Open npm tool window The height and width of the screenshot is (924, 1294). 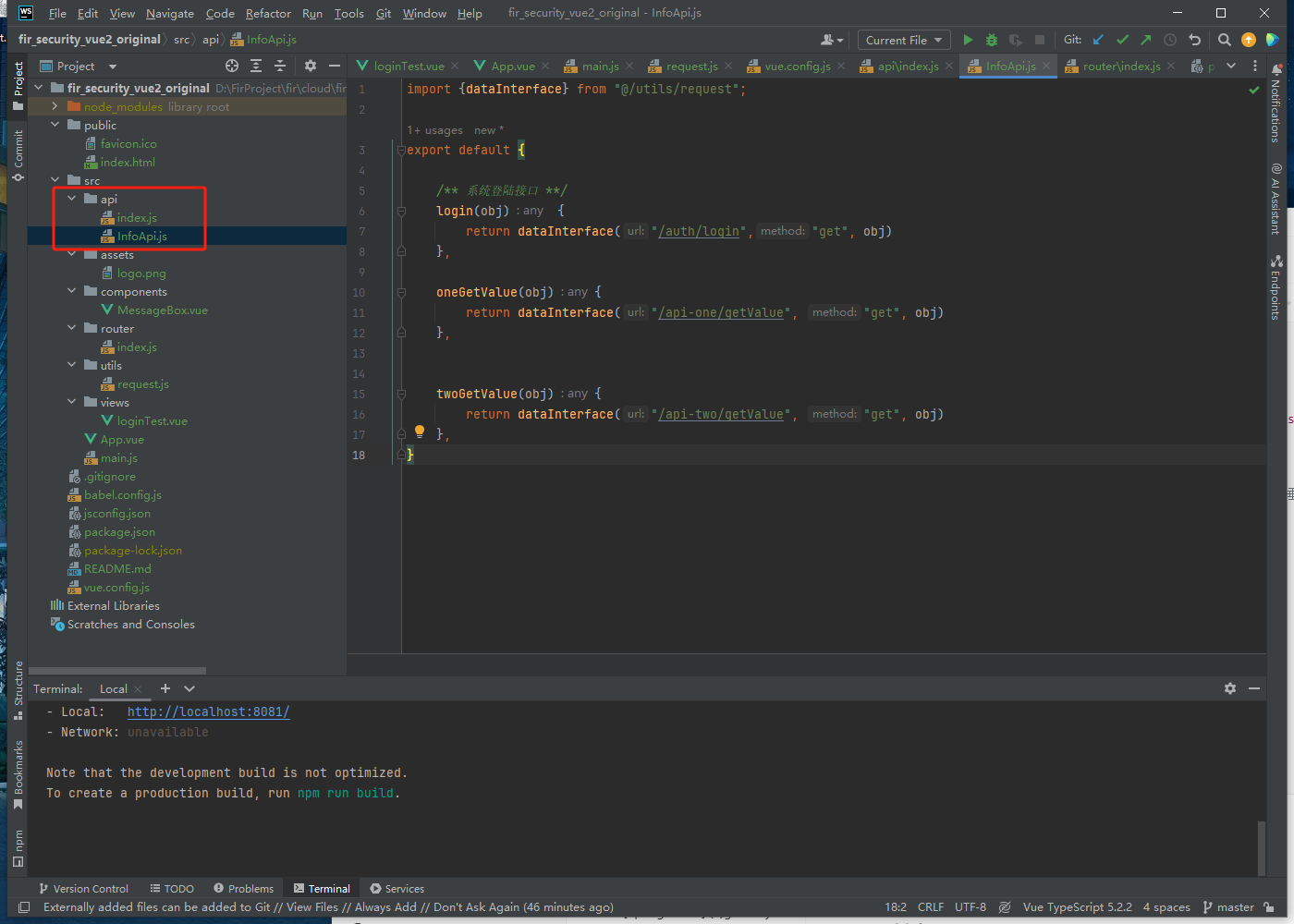[x=18, y=848]
